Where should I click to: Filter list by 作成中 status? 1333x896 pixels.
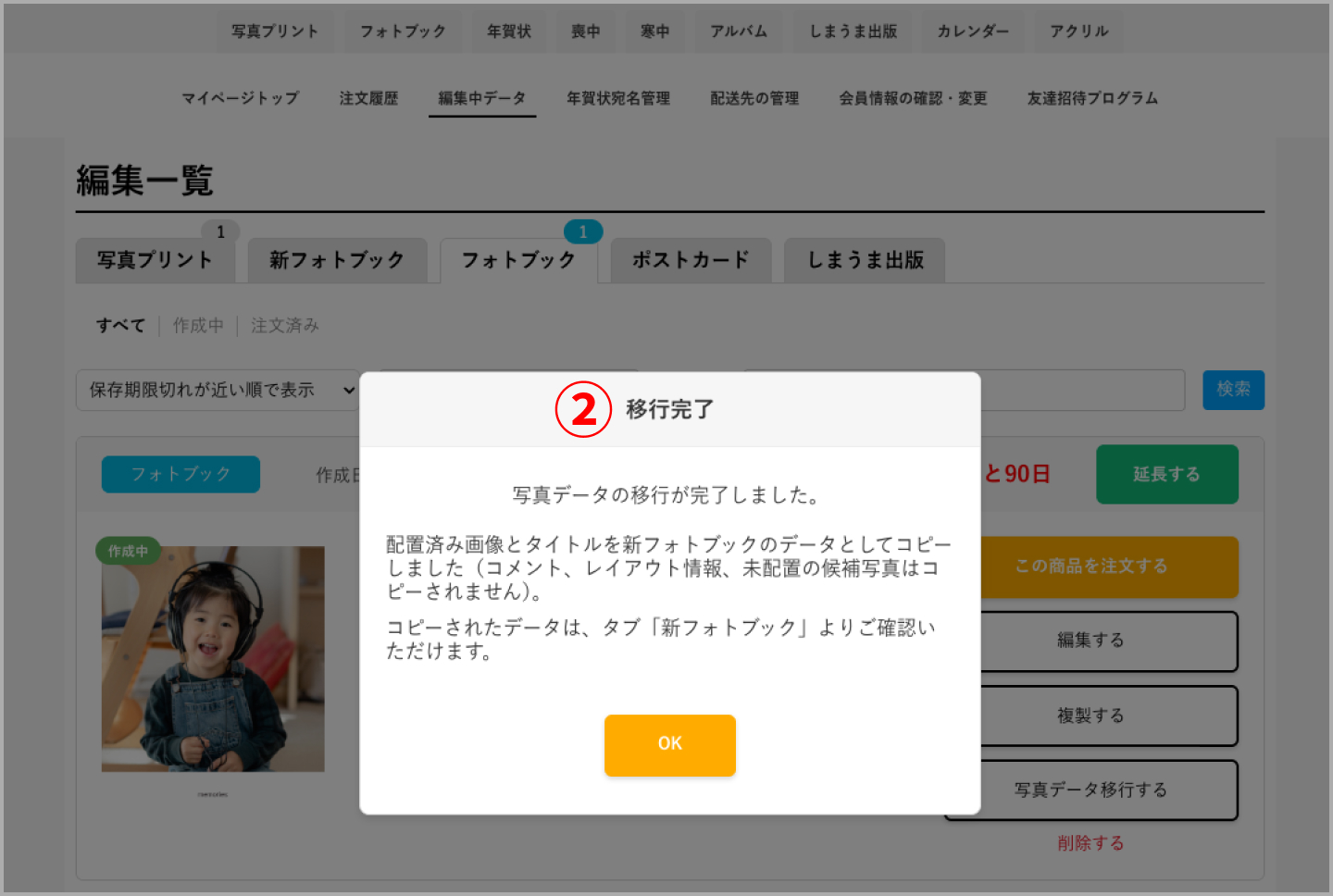(197, 325)
